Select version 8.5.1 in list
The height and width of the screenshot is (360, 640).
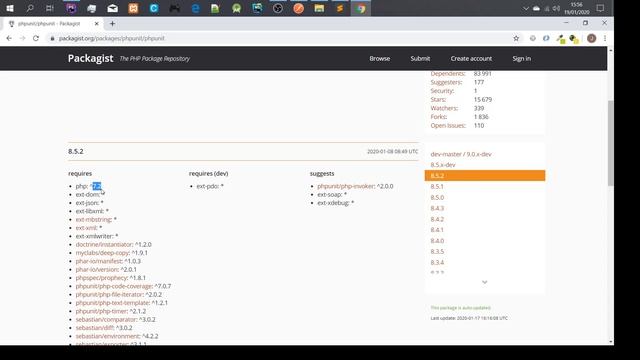(437, 186)
